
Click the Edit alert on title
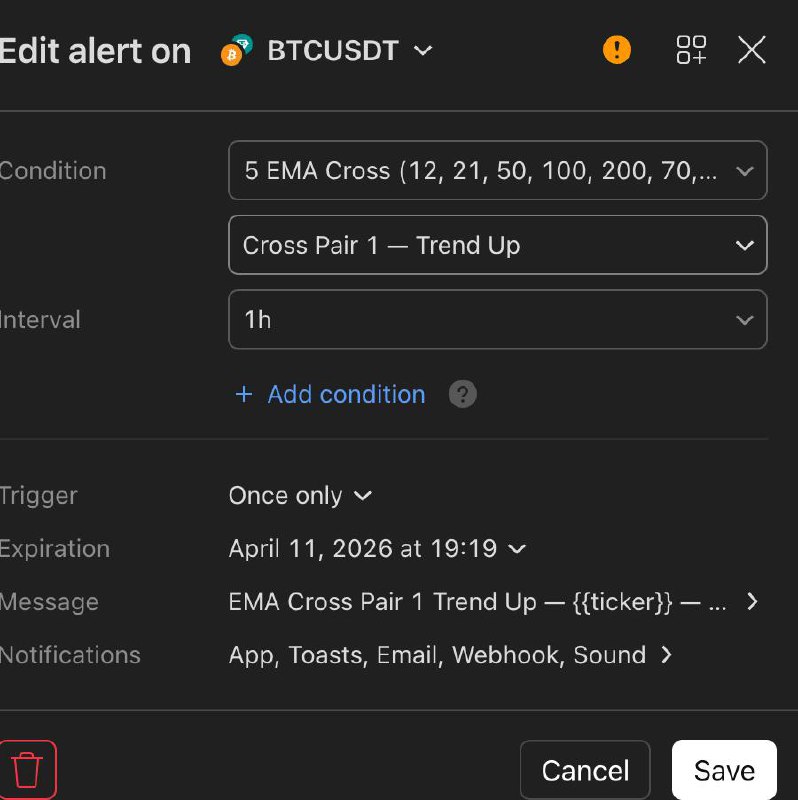pyautogui.click(x=96, y=50)
